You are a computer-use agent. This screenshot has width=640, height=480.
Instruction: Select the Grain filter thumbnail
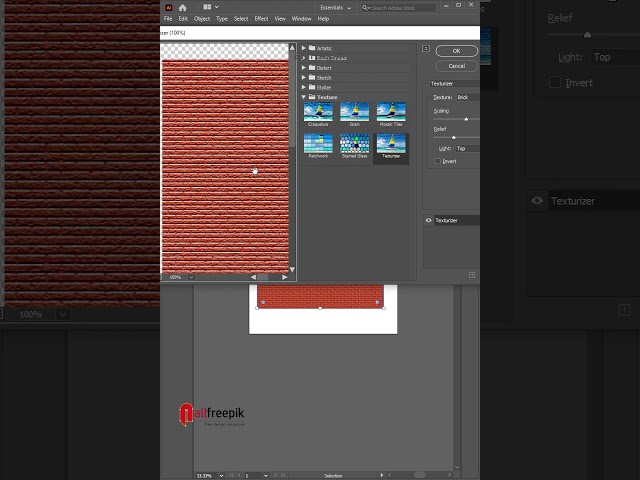(354, 112)
